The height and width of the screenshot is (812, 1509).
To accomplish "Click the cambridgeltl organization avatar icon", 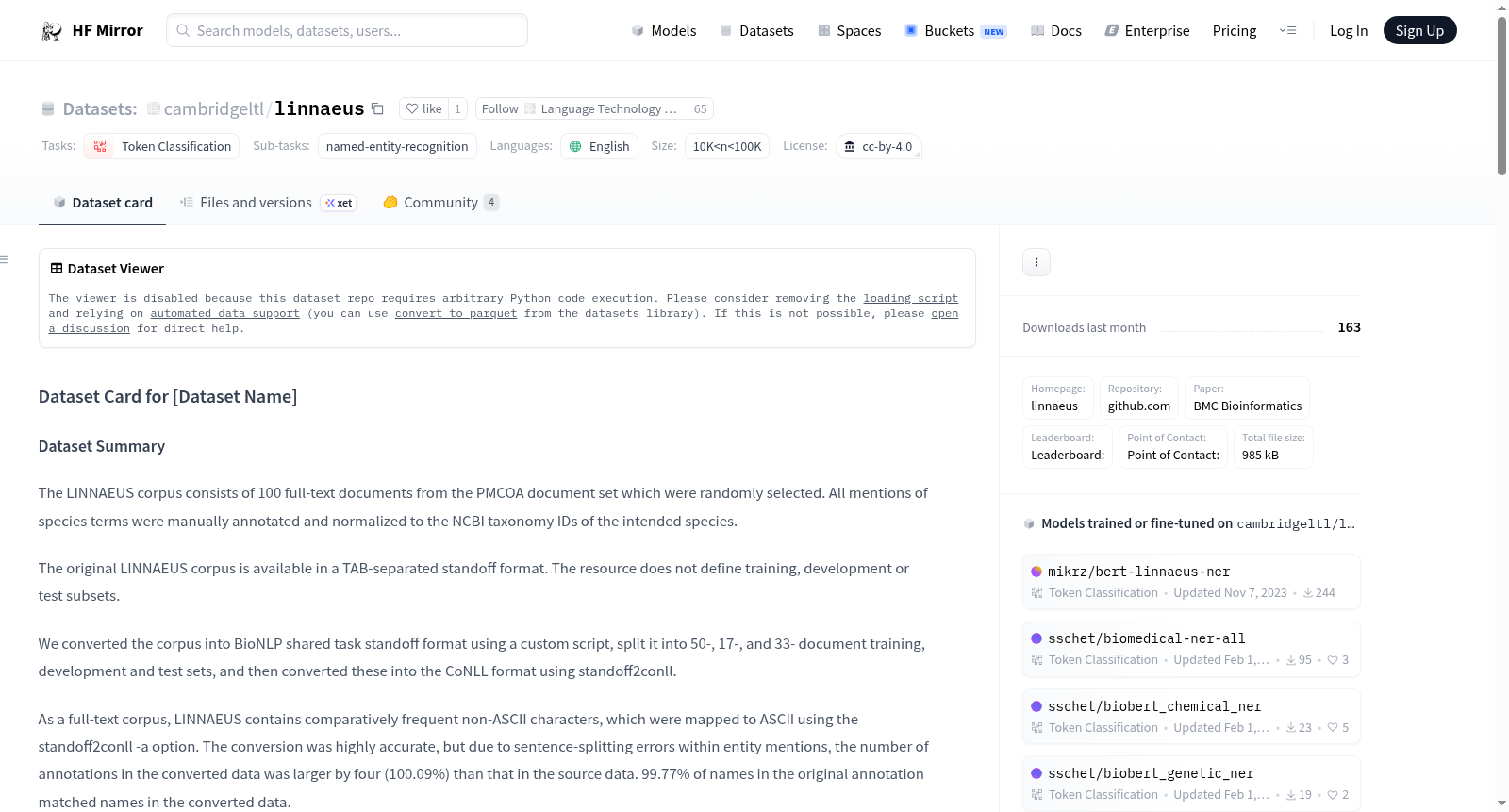I will pyautogui.click(x=154, y=108).
